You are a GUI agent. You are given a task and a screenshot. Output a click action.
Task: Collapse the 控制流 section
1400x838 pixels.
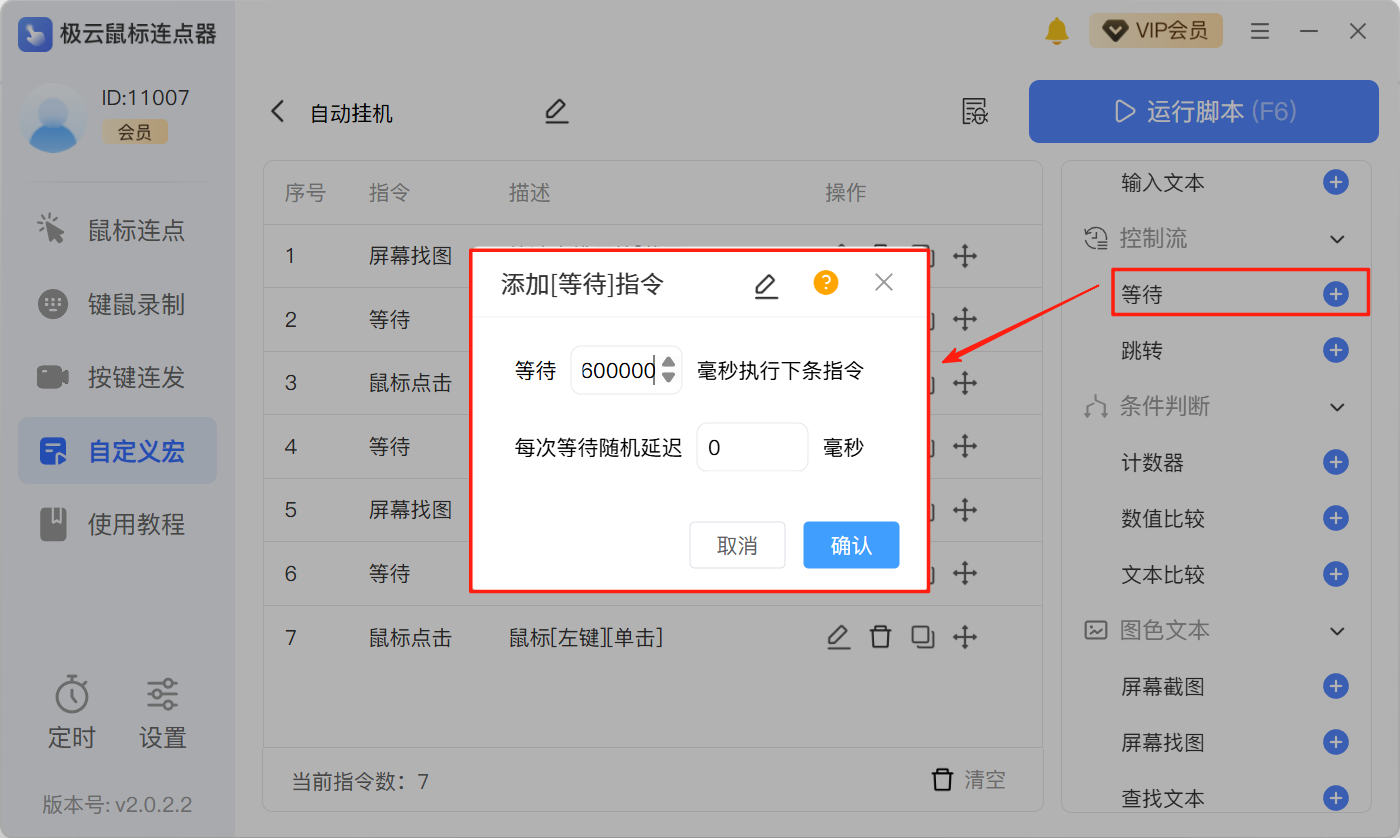tap(1337, 239)
